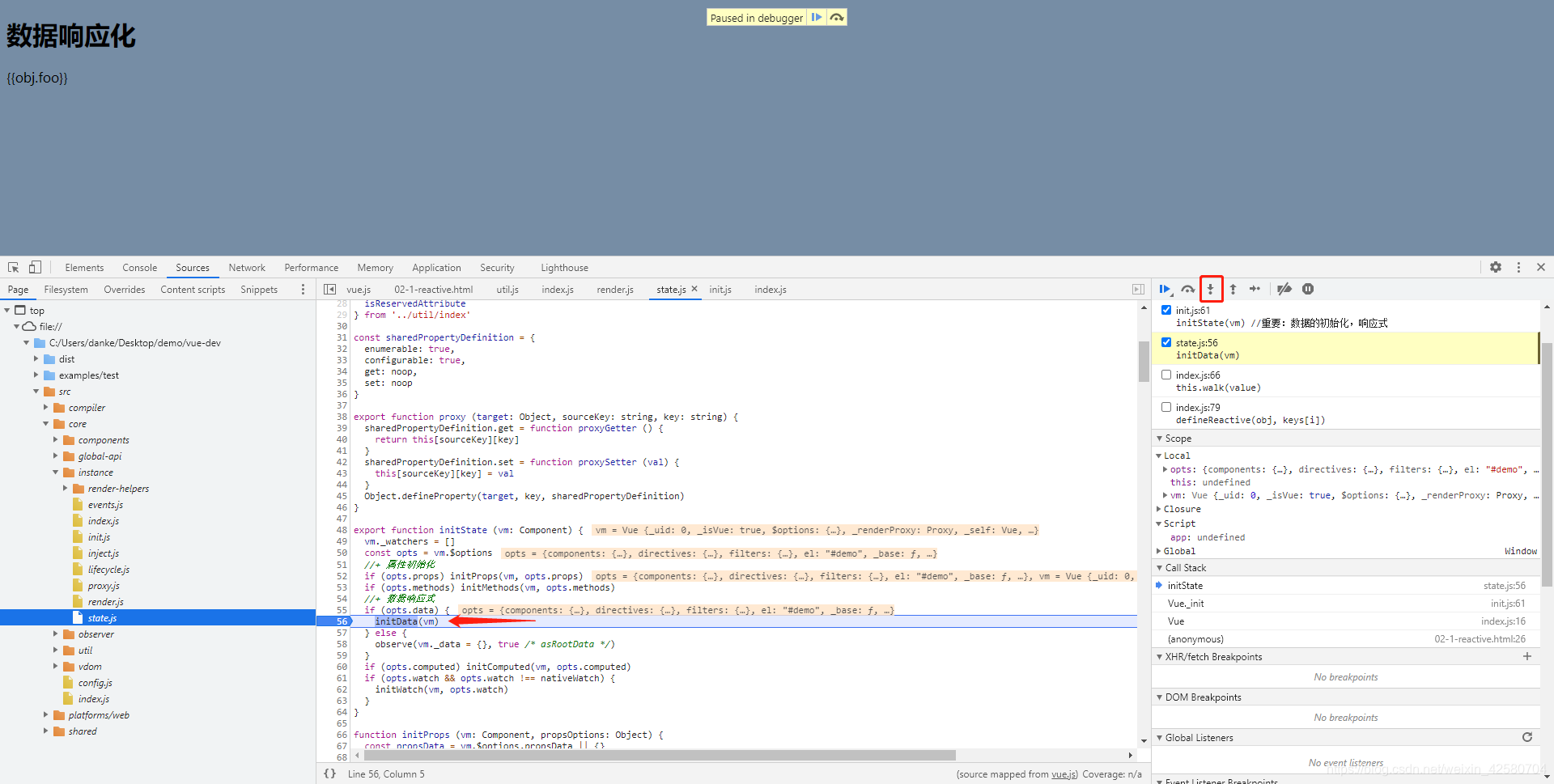Image resolution: width=1554 pixels, height=784 pixels.
Task: Open DevTools settings gear
Action: (1496, 267)
